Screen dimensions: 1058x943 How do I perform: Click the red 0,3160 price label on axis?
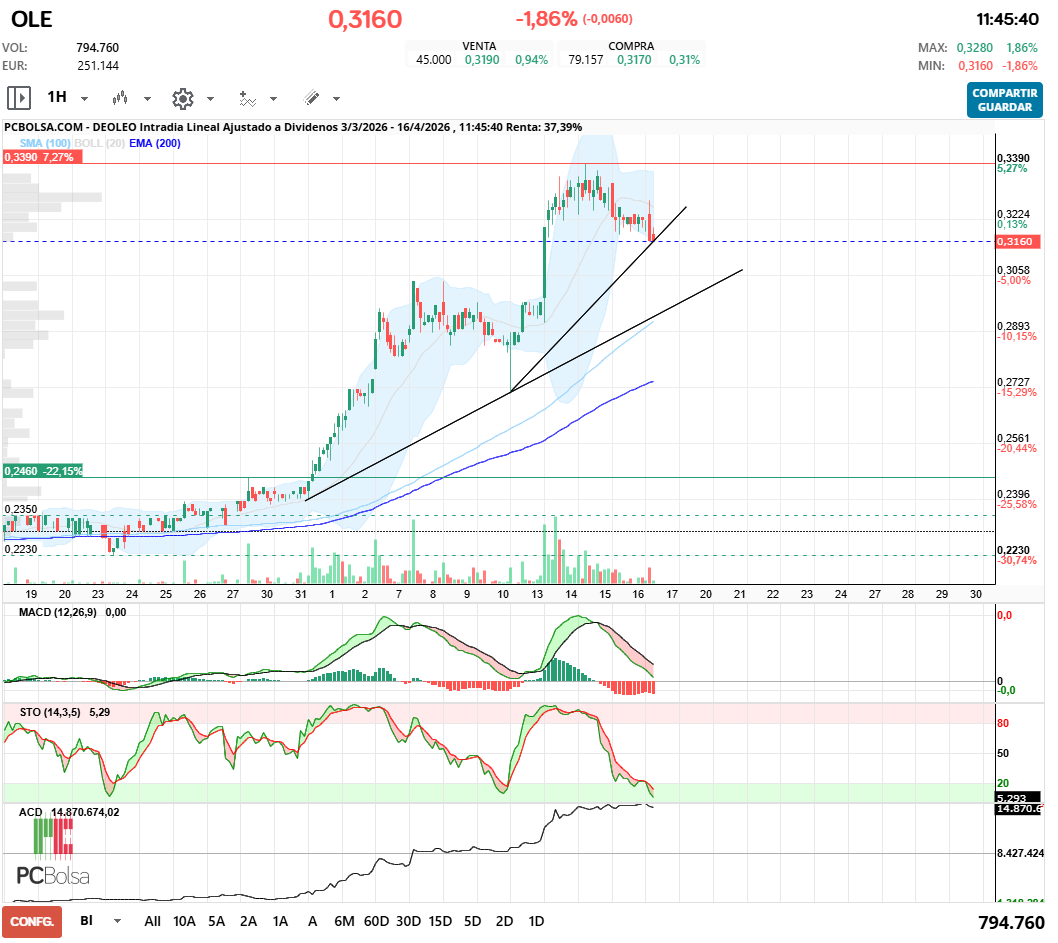pos(1019,241)
